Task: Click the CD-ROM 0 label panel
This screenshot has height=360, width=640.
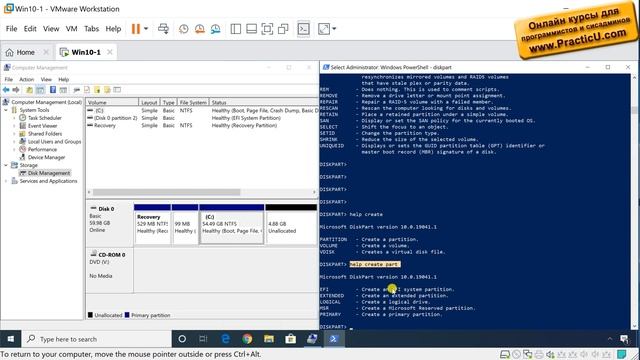Action: coord(109,270)
